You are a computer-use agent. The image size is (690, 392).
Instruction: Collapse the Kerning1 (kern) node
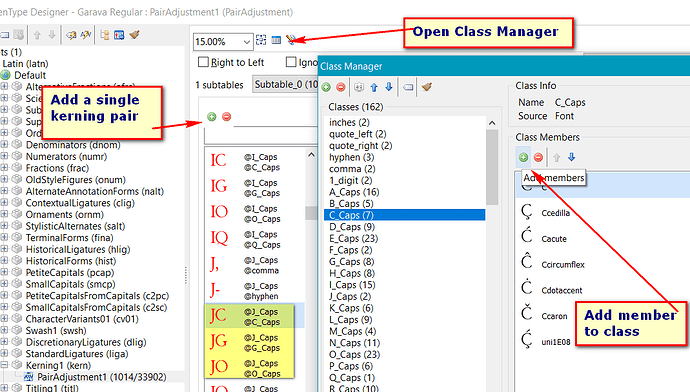pyautogui.click(x=4, y=365)
